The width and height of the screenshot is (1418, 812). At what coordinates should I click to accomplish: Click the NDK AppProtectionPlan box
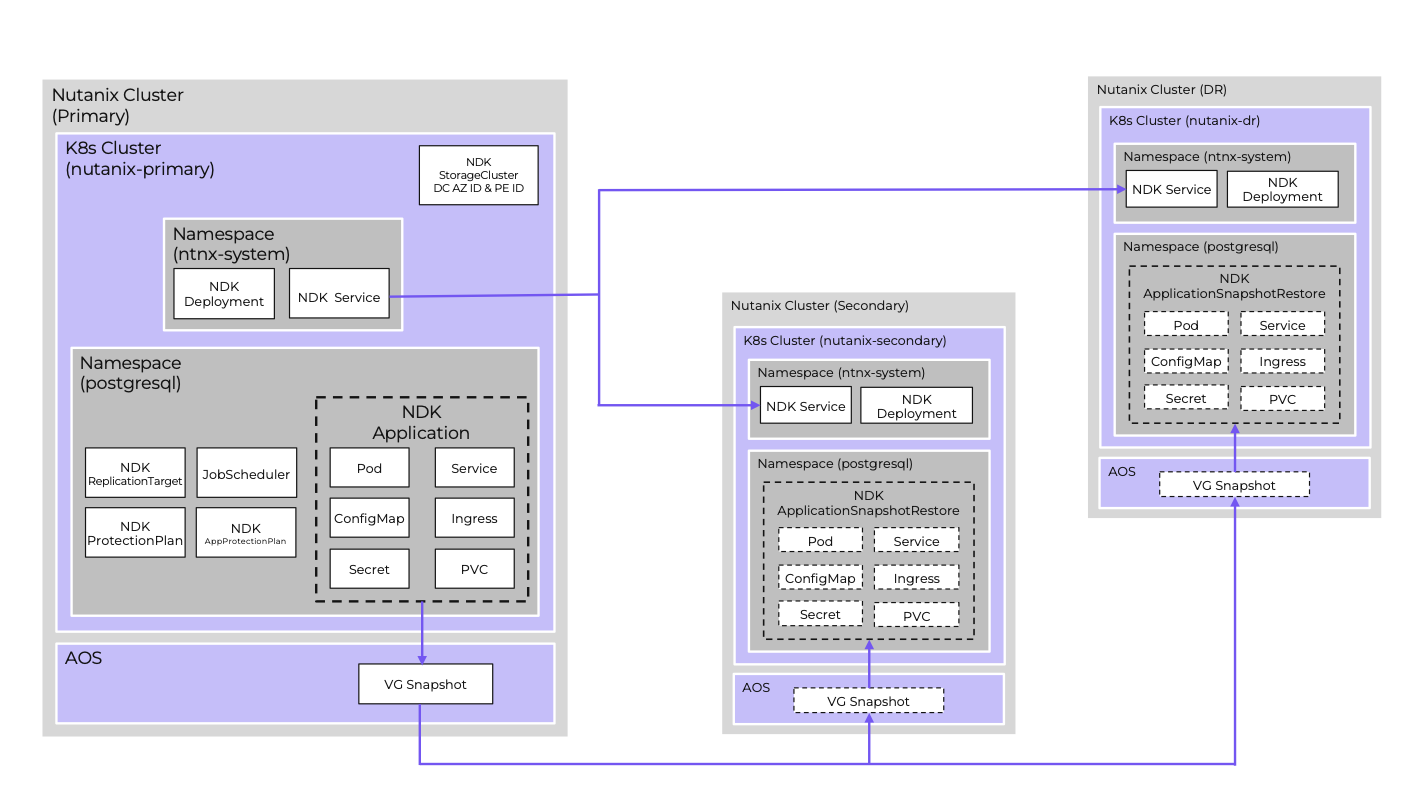pyautogui.click(x=246, y=533)
